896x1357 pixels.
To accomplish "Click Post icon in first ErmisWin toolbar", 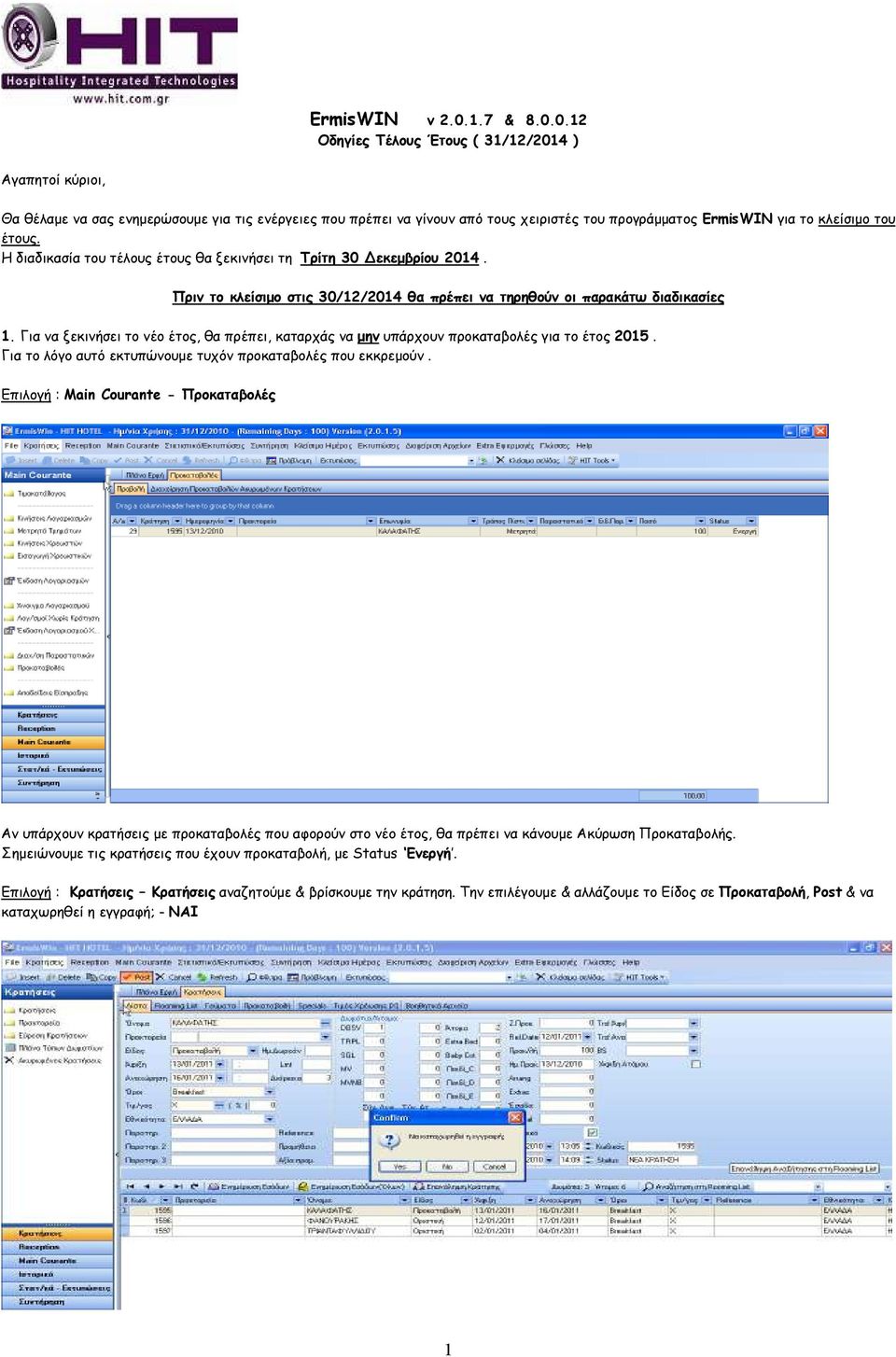I will [126, 460].
